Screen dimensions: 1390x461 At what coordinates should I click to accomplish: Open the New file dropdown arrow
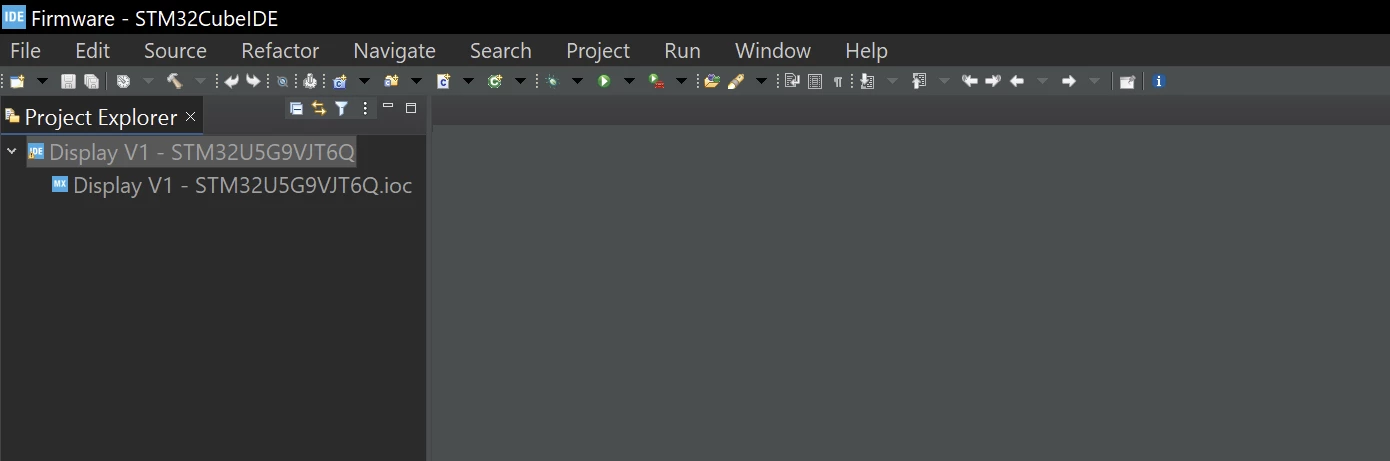click(x=42, y=81)
